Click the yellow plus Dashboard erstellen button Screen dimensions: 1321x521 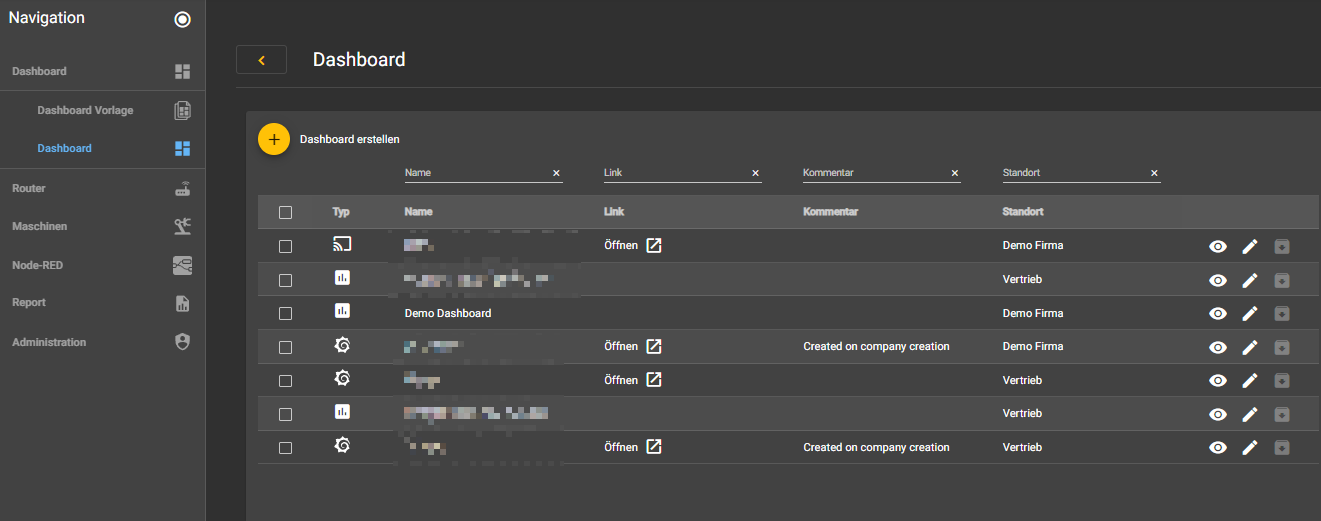pyautogui.click(x=273, y=140)
